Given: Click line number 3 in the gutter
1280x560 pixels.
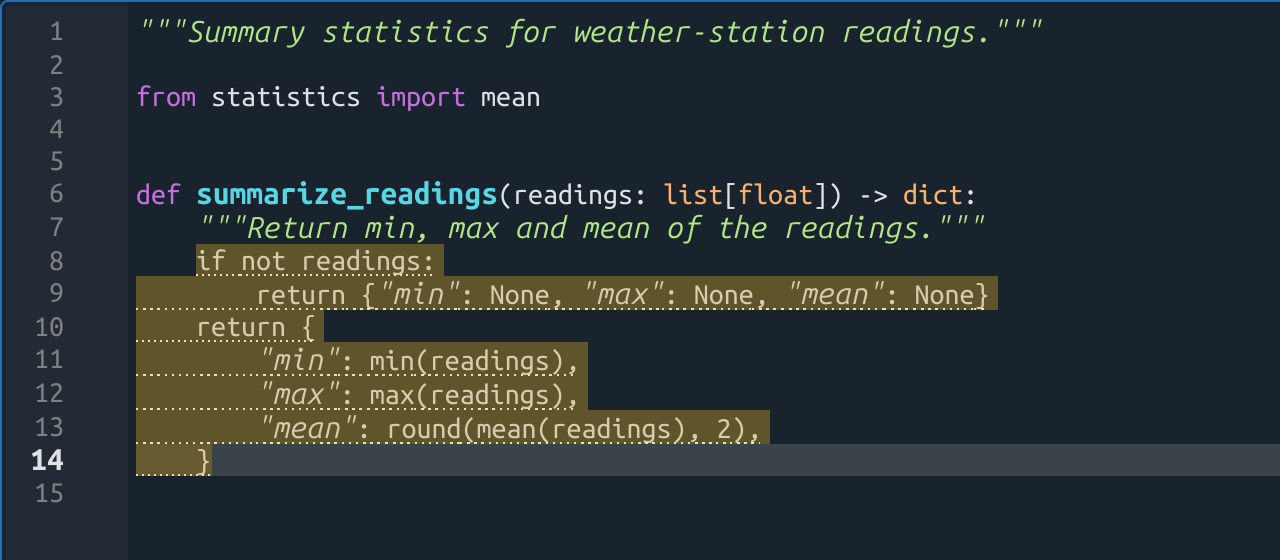Looking at the screenshot, I should 55,97.
